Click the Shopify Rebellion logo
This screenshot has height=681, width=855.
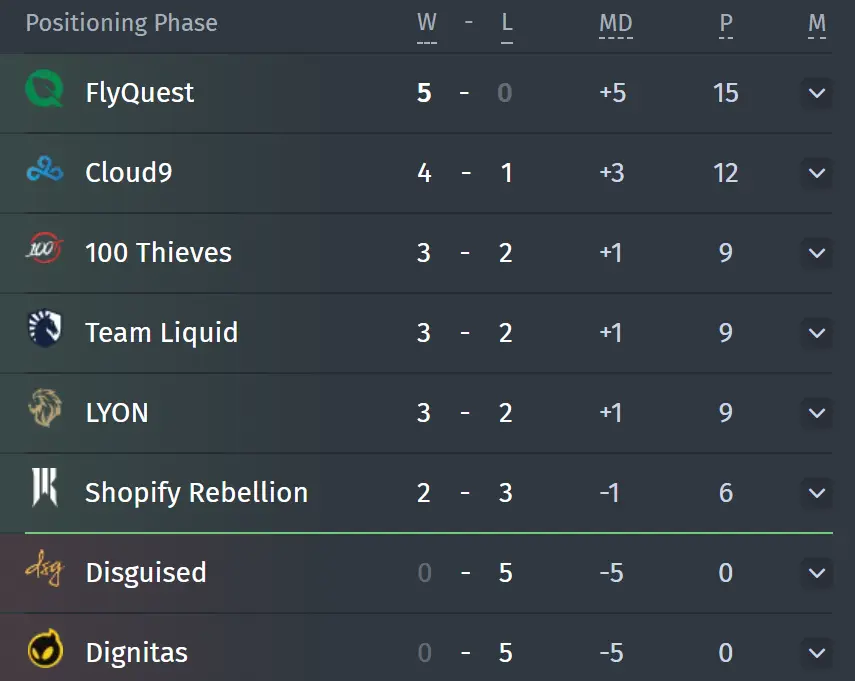pyautogui.click(x=45, y=487)
